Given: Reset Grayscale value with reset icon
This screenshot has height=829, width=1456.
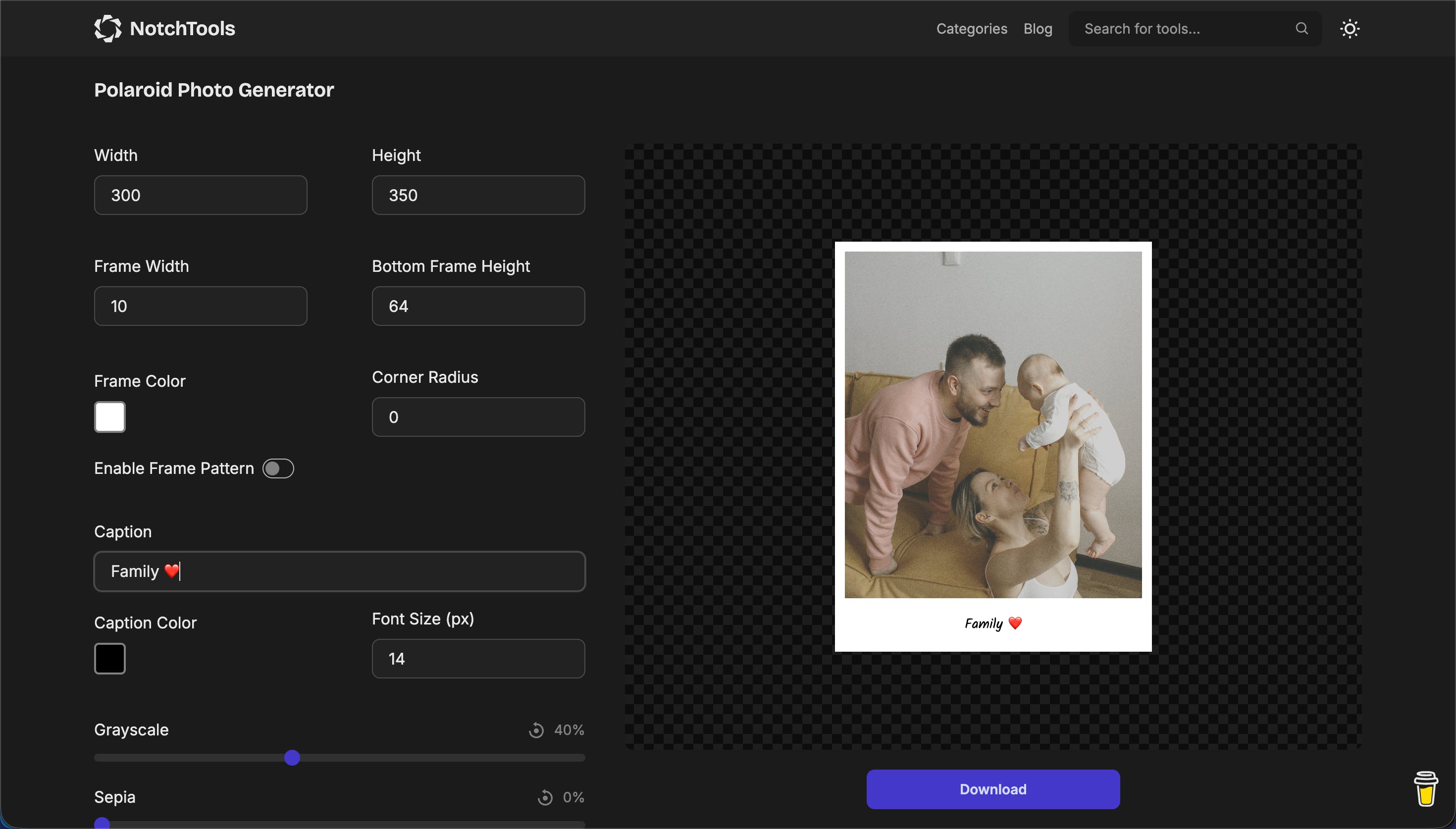Looking at the screenshot, I should click(x=536, y=730).
